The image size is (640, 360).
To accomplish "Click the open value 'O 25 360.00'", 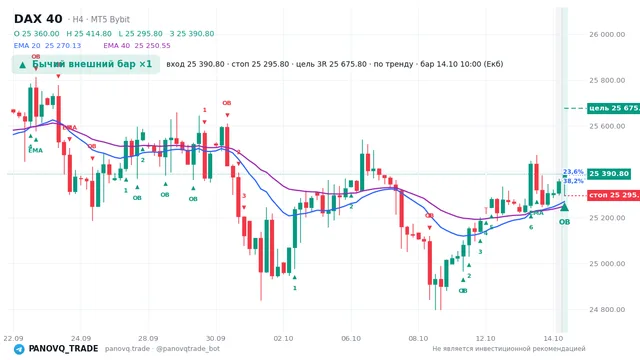I will (x=37, y=34).
